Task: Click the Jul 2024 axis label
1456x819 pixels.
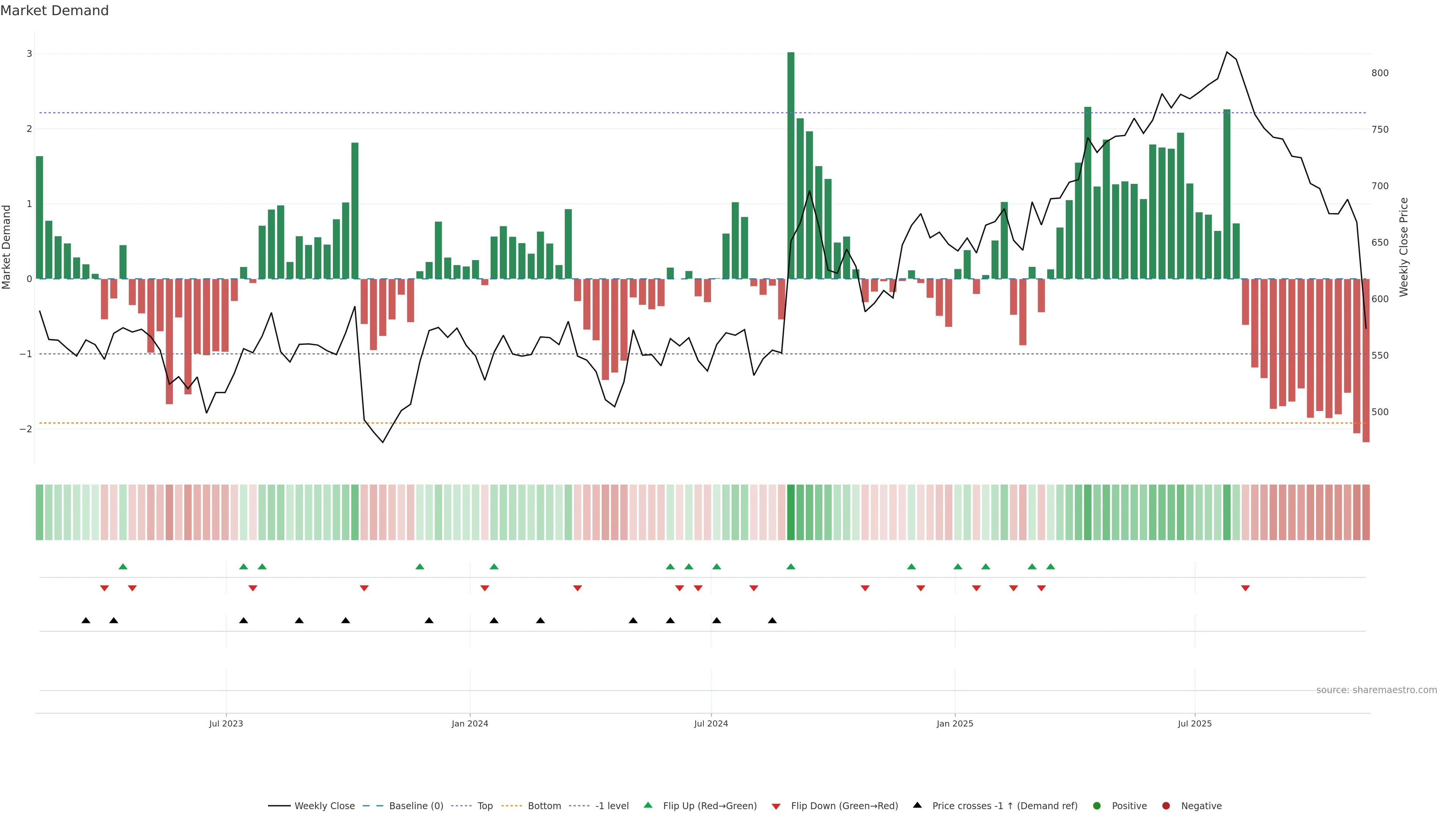Action: pyautogui.click(x=711, y=723)
